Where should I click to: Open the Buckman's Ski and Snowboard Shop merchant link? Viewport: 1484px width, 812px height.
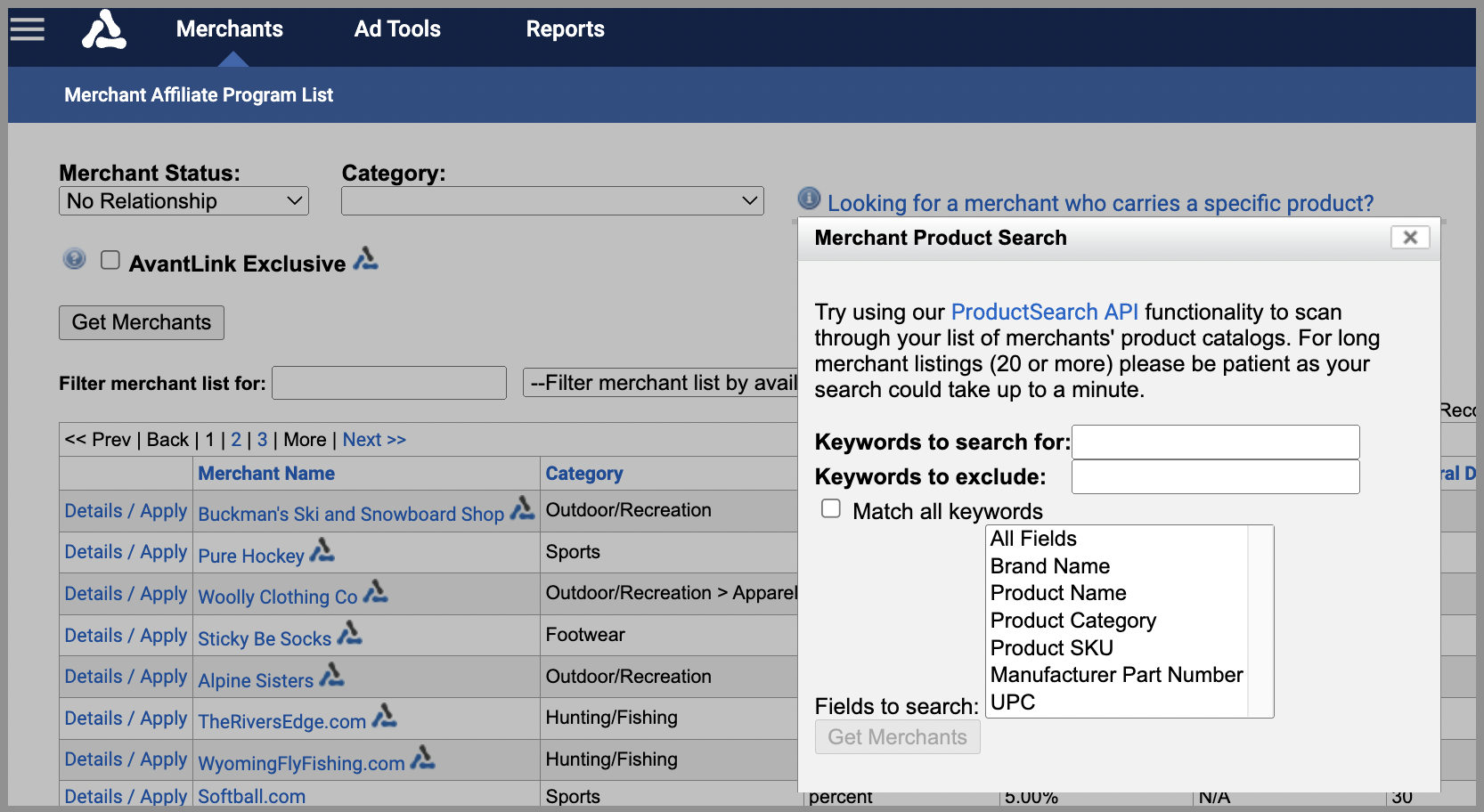[351, 515]
